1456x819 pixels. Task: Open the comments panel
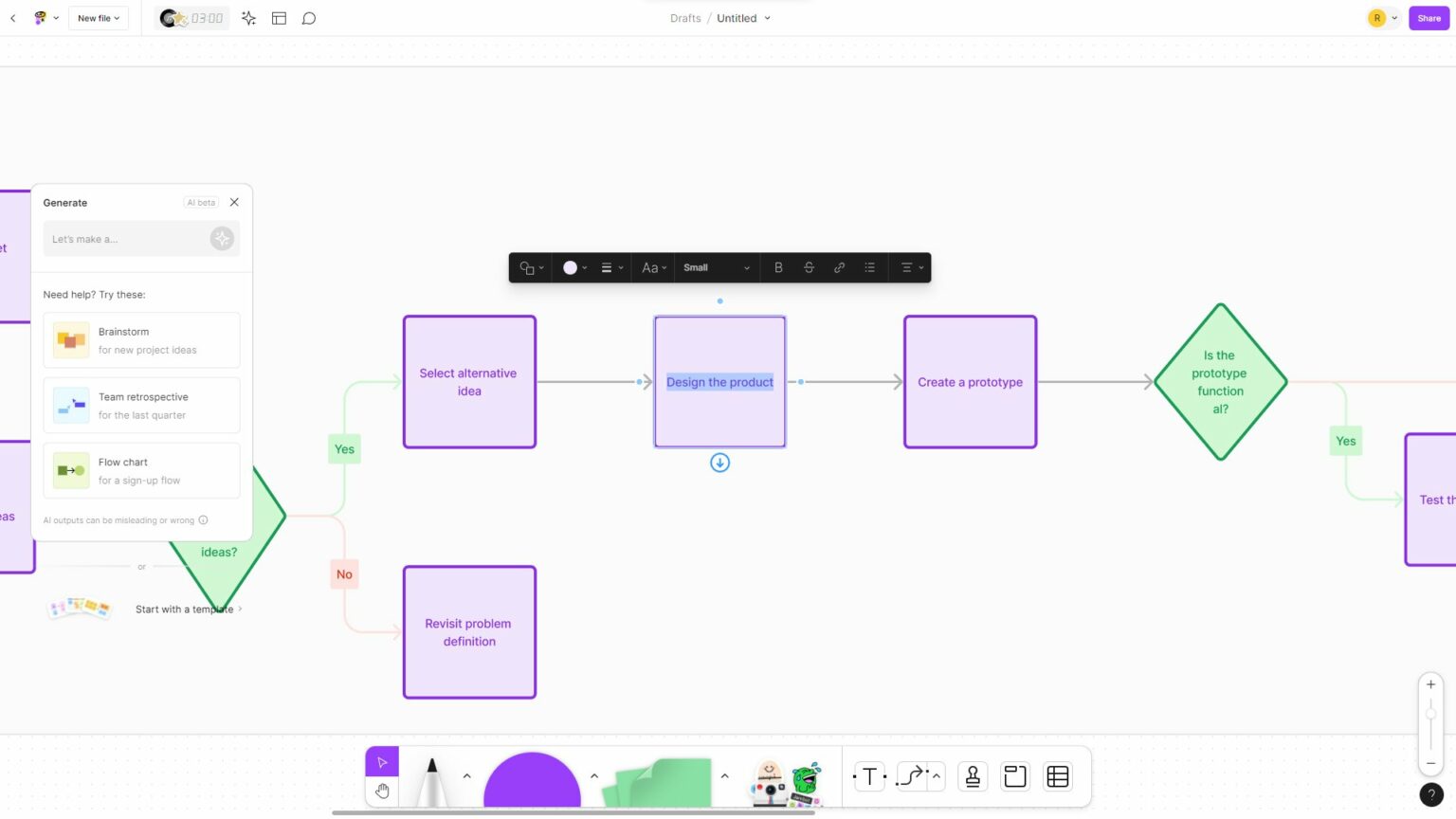[x=308, y=17]
